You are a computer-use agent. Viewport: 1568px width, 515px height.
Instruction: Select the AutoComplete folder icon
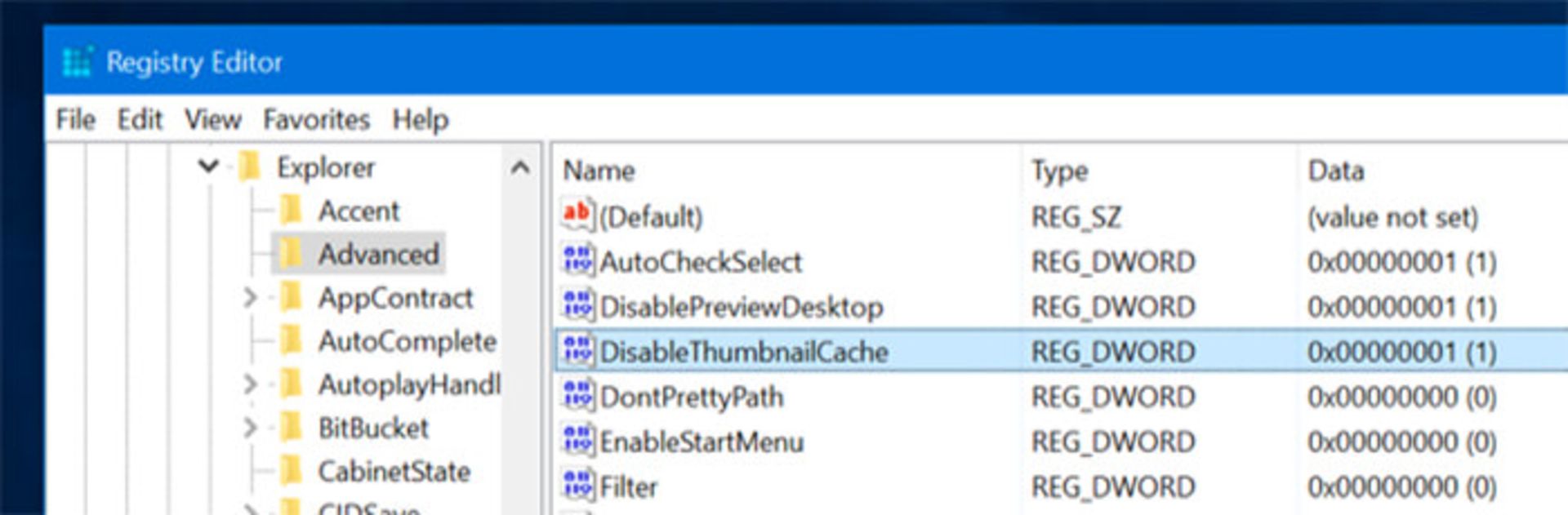coord(291,341)
